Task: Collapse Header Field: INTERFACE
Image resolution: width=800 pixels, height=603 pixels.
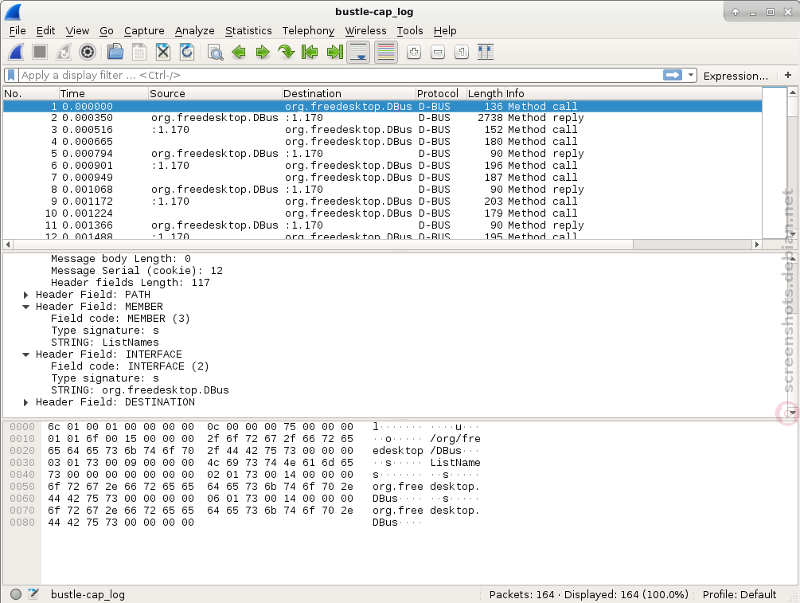Action: tap(26, 355)
